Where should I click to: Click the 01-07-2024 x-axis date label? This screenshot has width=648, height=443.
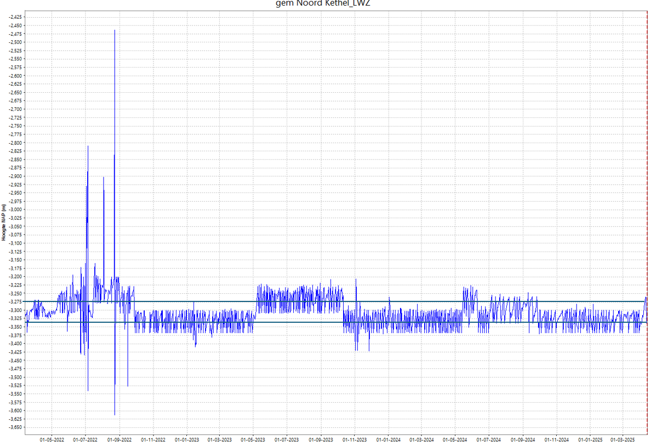click(489, 438)
